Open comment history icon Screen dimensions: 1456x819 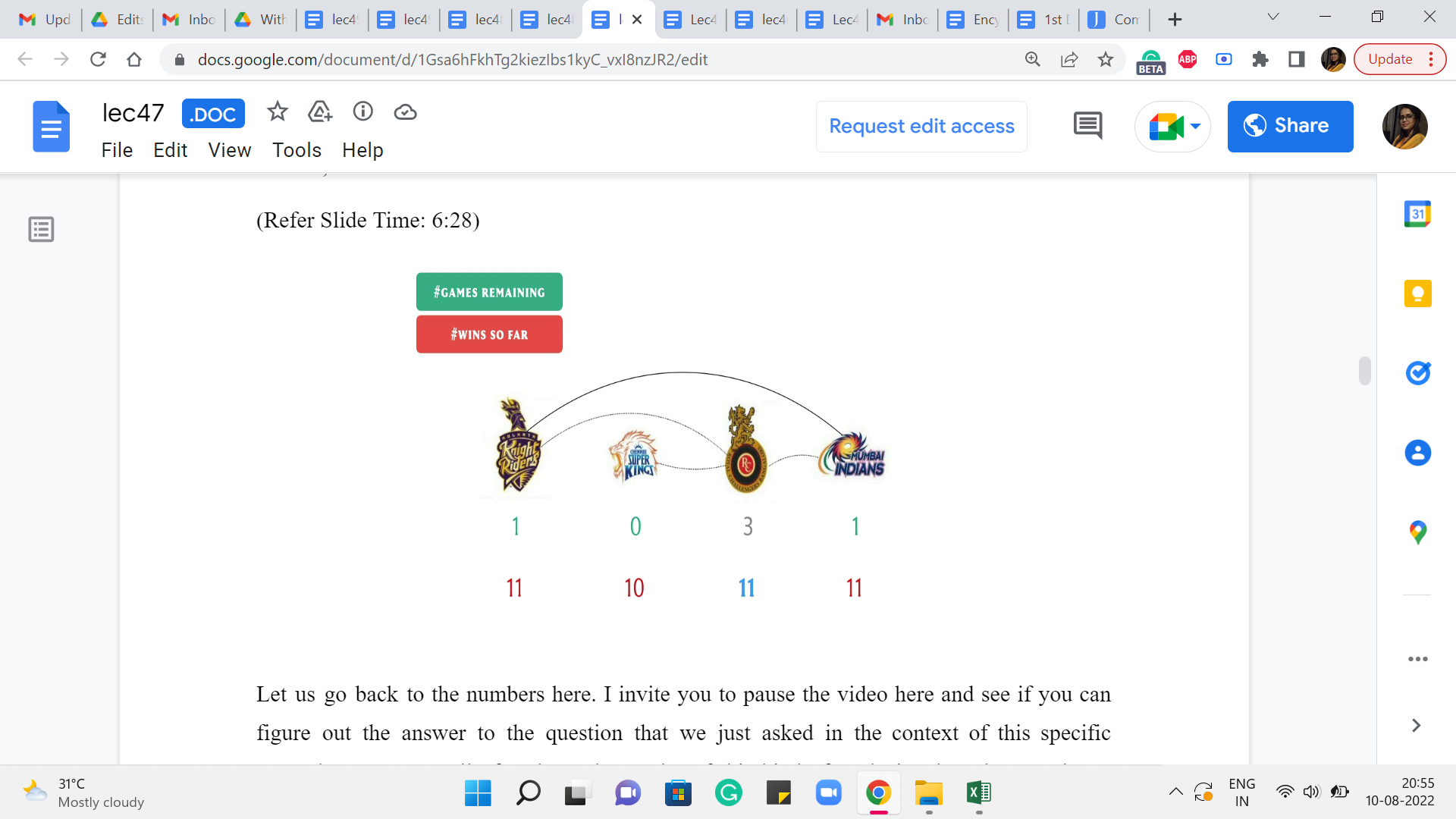pos(1087,126)
